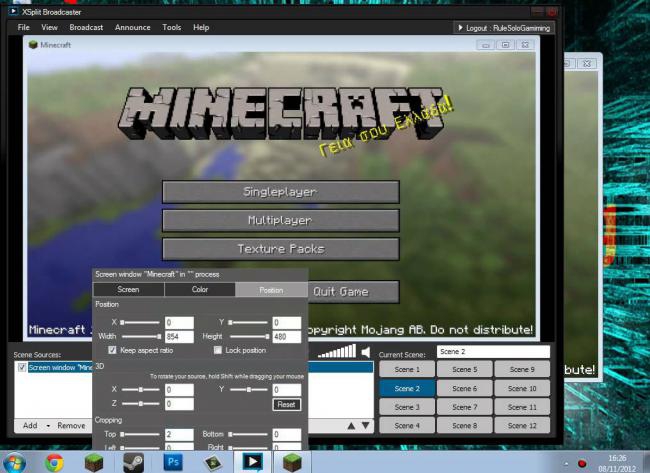Click the 3D X value field
The height and width of the screenshot is (473, 650).
[x=179, y=390]
